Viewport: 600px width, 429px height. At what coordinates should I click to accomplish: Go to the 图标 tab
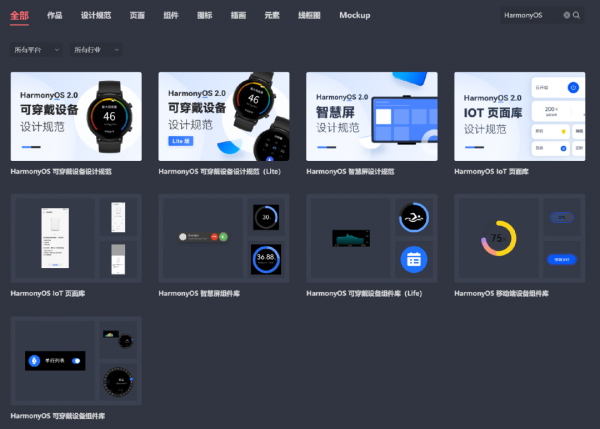204,15
